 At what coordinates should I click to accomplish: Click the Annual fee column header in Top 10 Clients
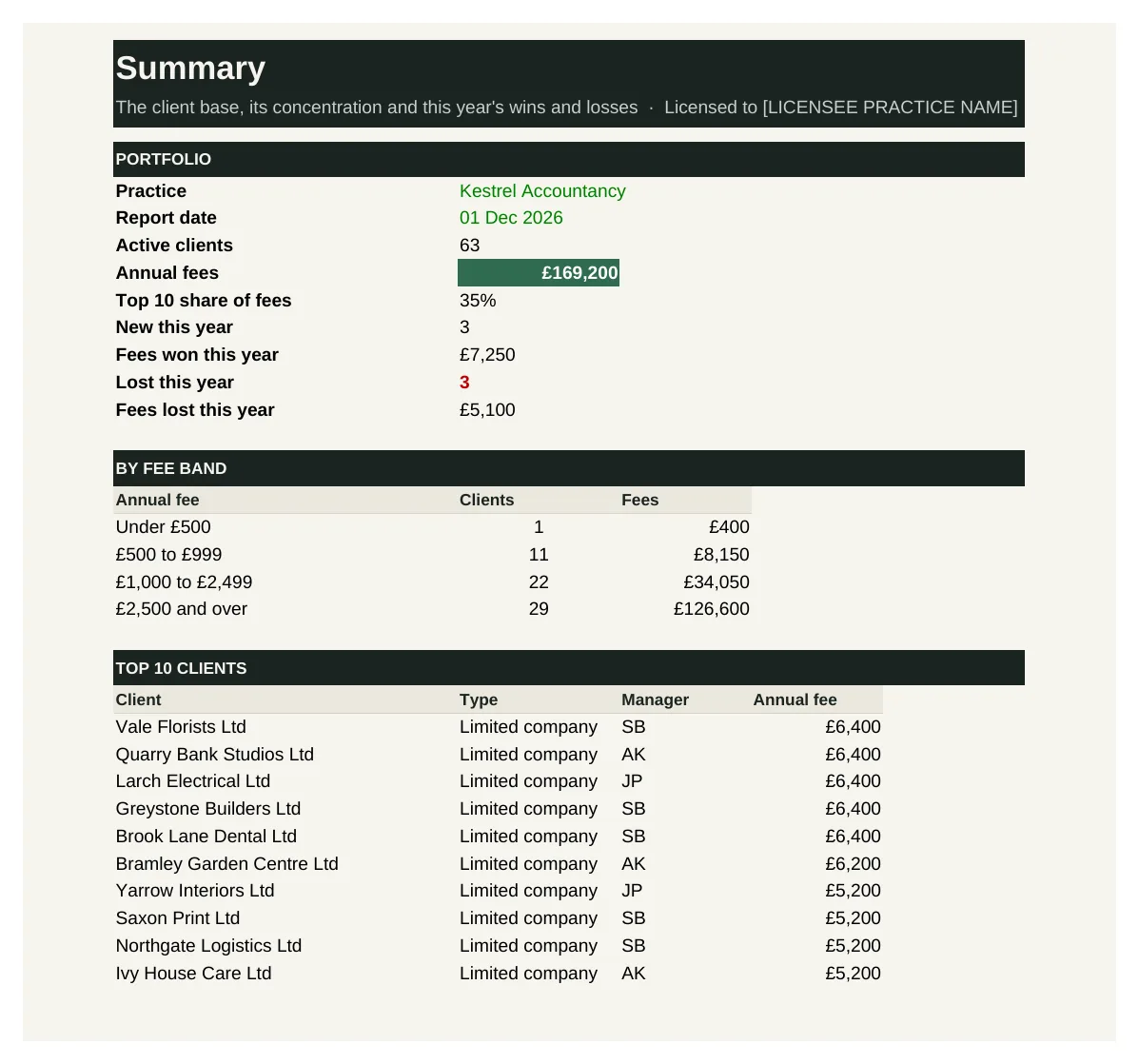tap(795, 700)
